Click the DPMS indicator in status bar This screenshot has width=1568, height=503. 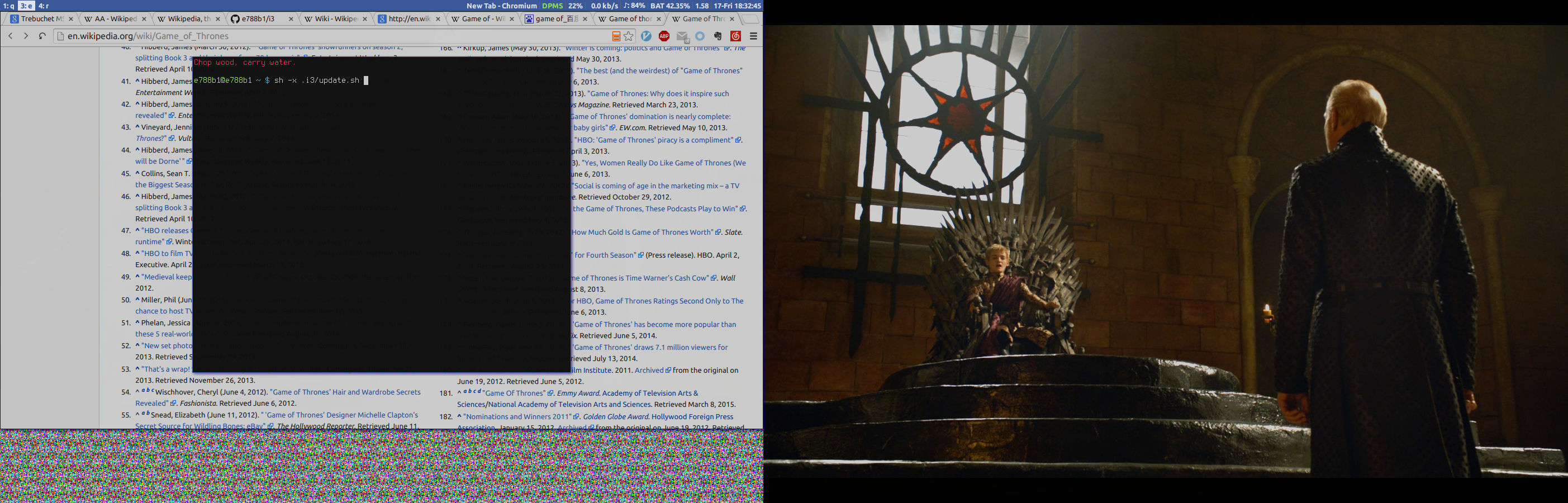click(552, 6)
